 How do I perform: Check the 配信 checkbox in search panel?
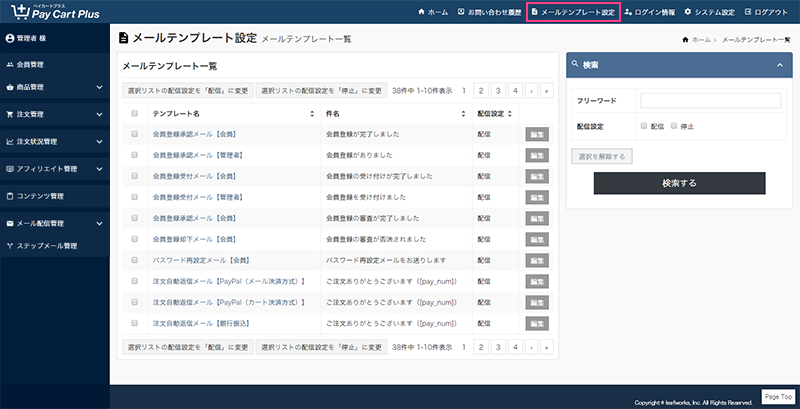[644, 126]
